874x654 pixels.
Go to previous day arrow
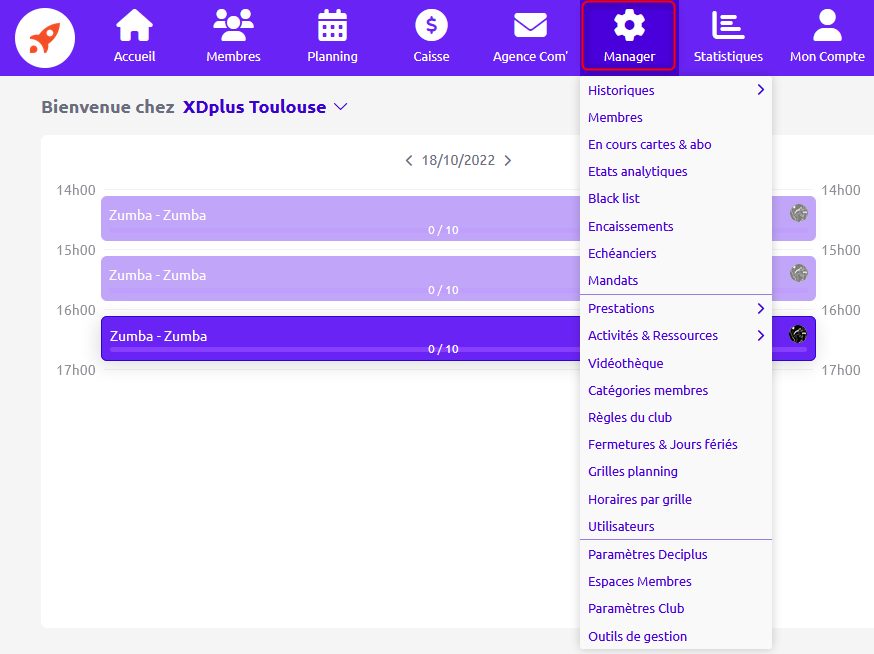(409, 161)
